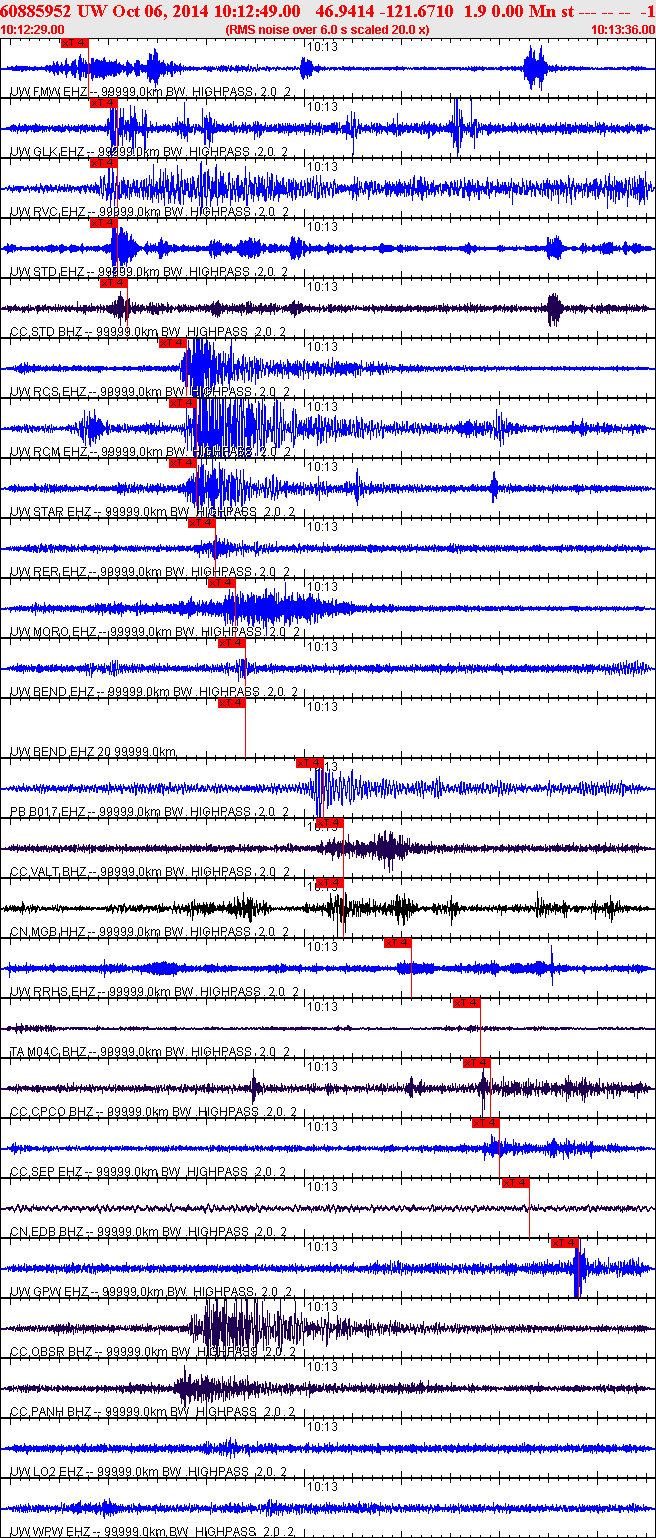Image resolution: width=656 pixels, height=1538 pixels.
Task: Click the end time label 10:13:36.00
Action: pos(623,30)
